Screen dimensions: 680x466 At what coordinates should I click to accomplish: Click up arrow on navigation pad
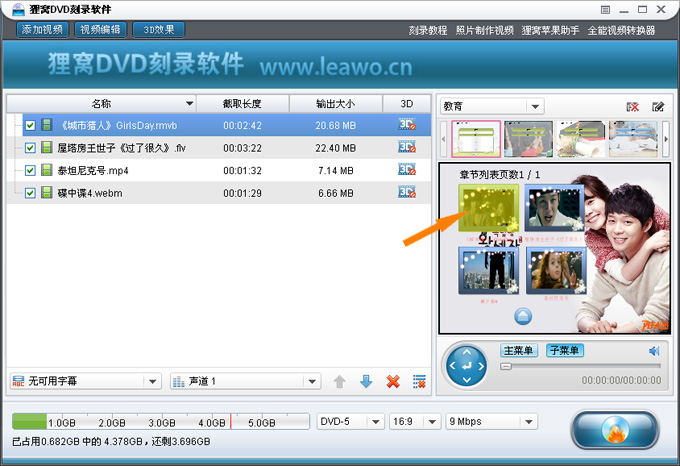click(x=467, y=352)
